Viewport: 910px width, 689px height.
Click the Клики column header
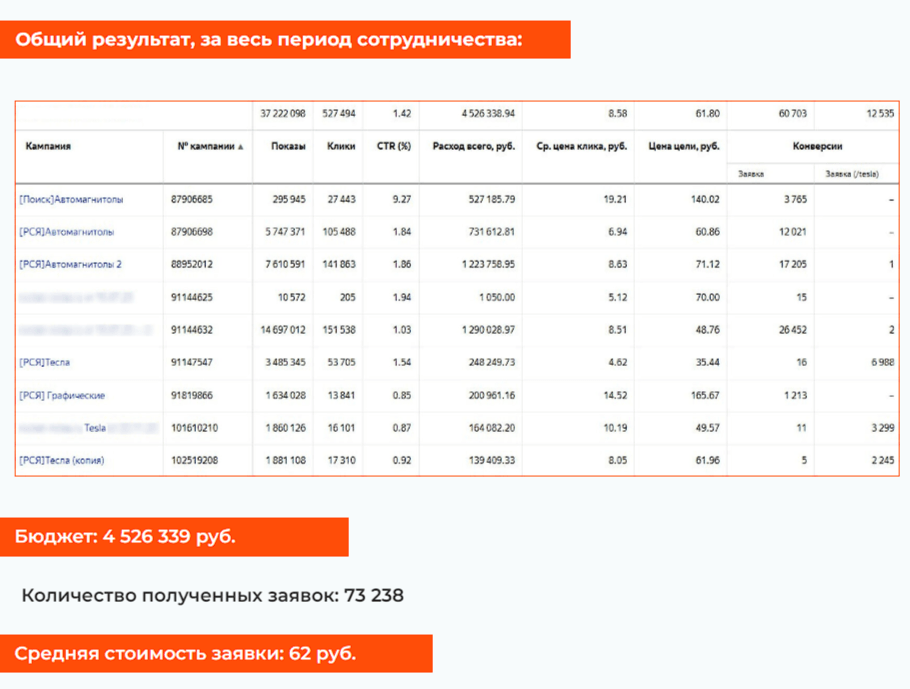point(341,146)
